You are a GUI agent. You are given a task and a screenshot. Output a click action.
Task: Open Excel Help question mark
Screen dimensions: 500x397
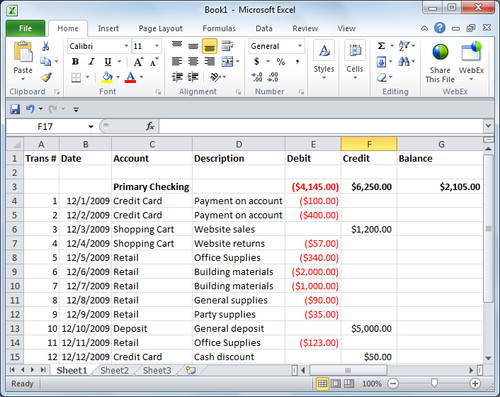point(440,28)
